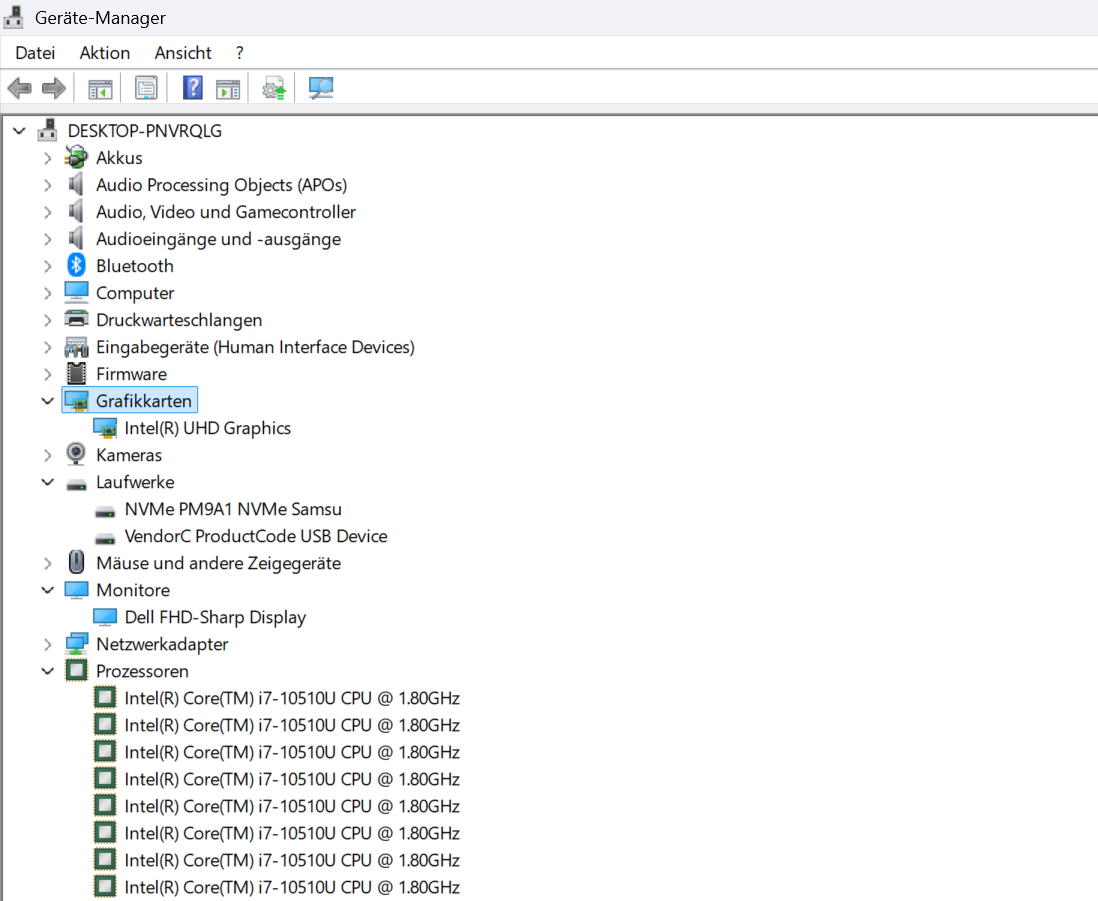Select the Dell FHD-Sharp Display text
The image size is (1098, 901).
(x=215, y=617)
